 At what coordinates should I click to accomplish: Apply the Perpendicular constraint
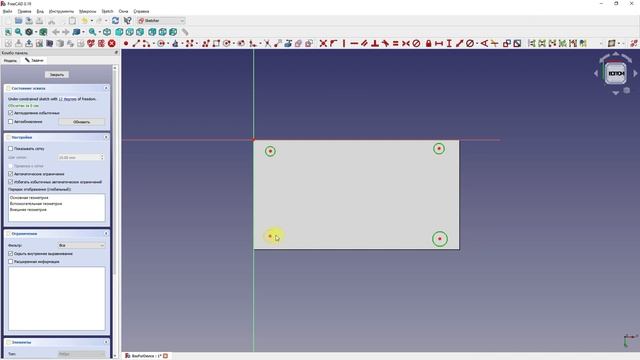375,43
